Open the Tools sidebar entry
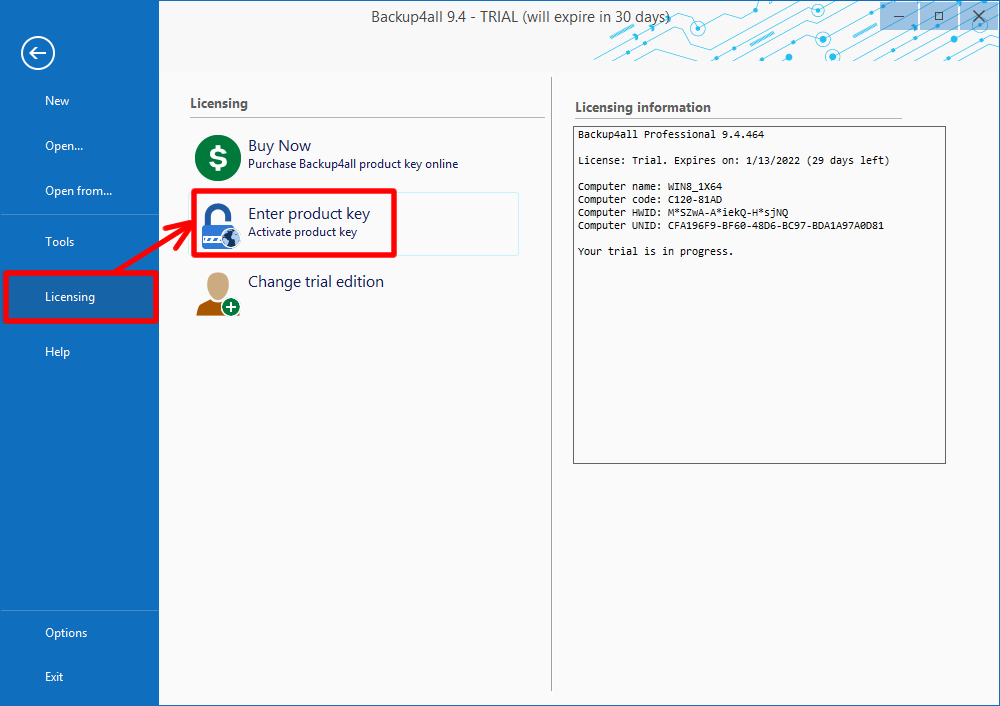Viewport: 1000px width, 706px height. coord(59,241)
